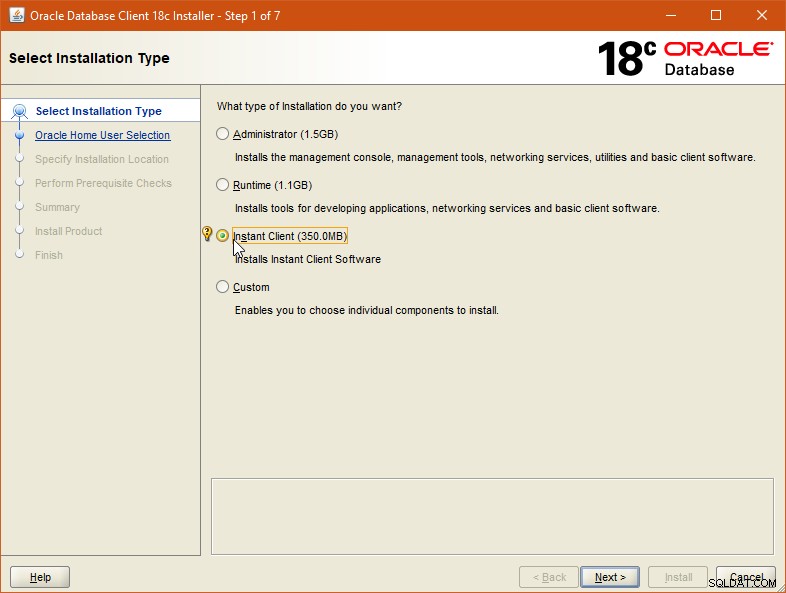
Task: Click the Next button to continue
Action: [610, 577]
